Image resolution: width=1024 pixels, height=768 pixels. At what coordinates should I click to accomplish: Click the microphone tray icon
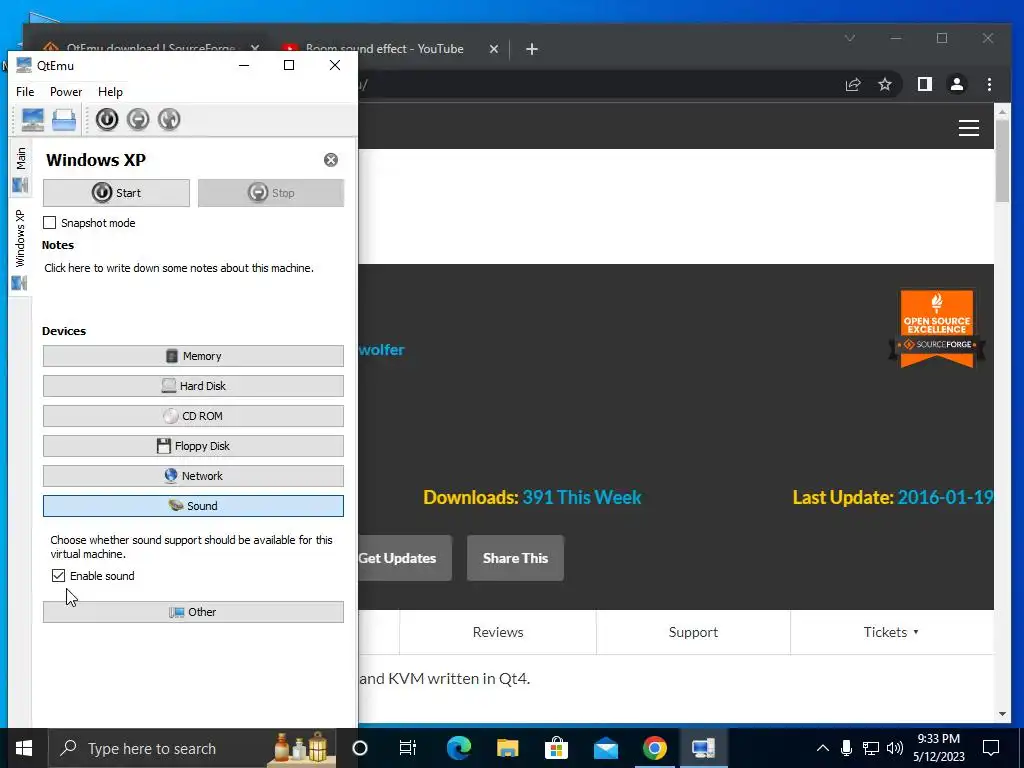click(x=846, y=748)
